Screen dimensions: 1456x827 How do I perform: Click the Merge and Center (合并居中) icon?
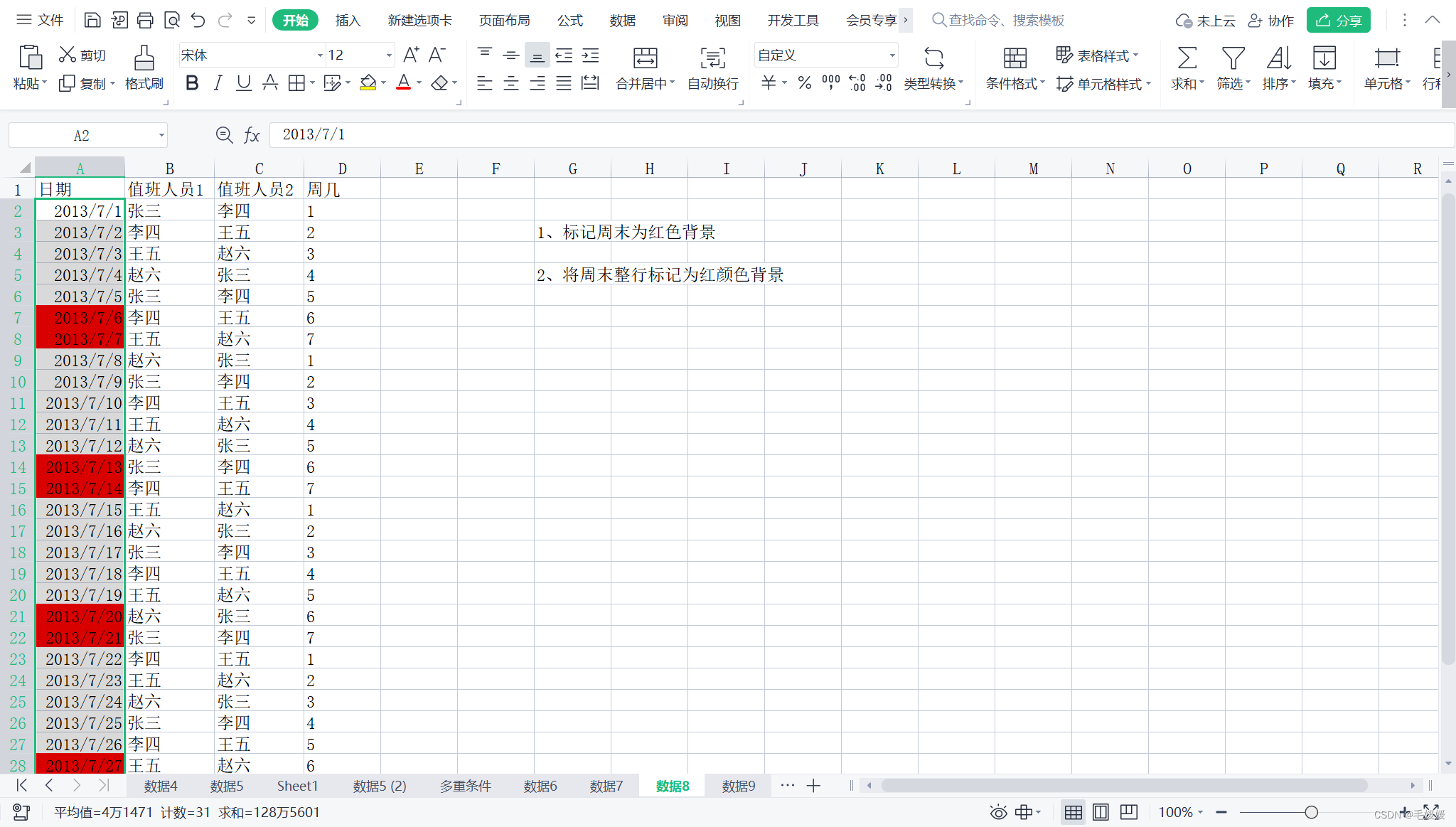pyautogui.click(x=645, y=58)
